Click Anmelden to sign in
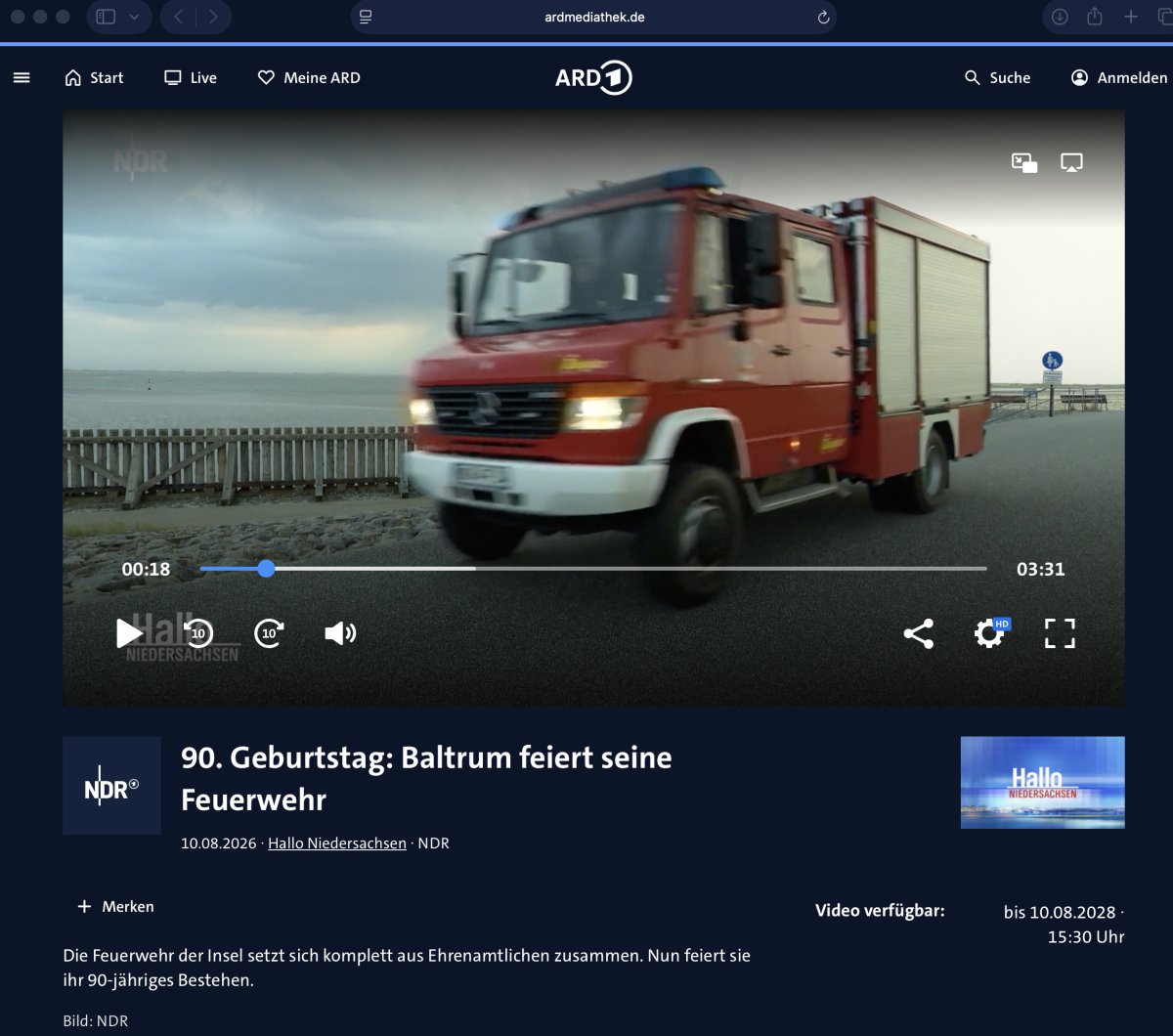1173x1036 pixels. [x=1119, y=77]
